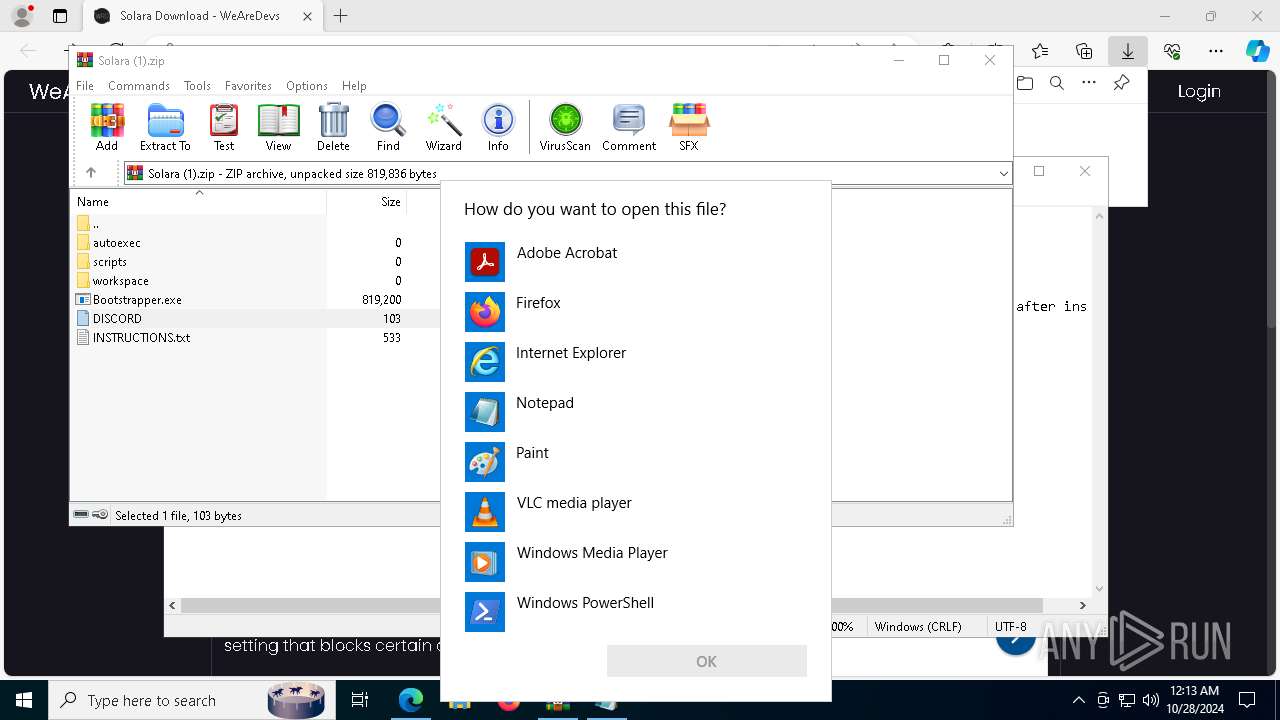The width and height of the screenshot is (1280, 720).
Task: Click the volume icon in system tray
Action: (x=1151, y=700)
